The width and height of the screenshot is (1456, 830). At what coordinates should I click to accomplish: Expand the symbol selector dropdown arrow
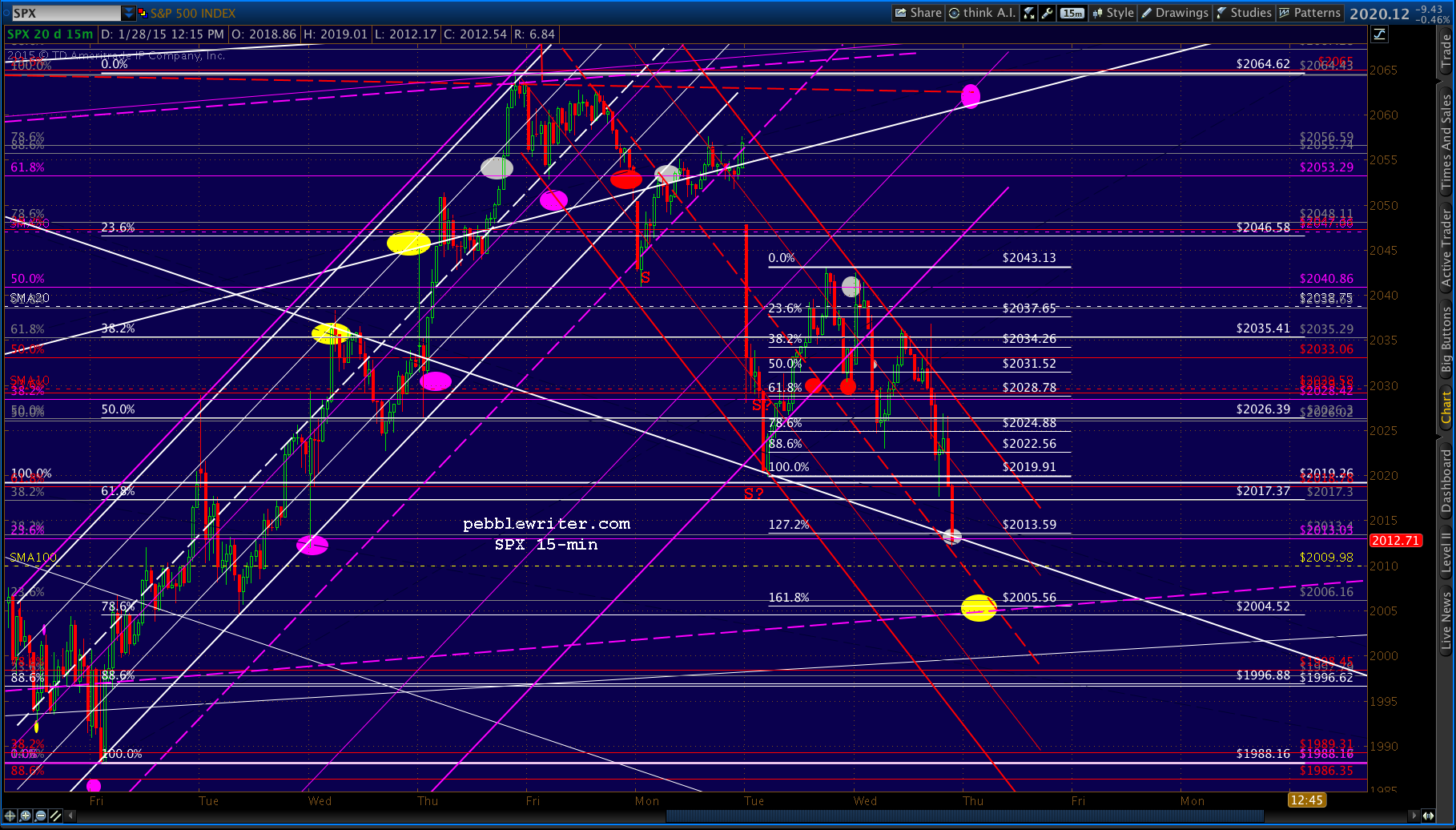pos(128,14)
